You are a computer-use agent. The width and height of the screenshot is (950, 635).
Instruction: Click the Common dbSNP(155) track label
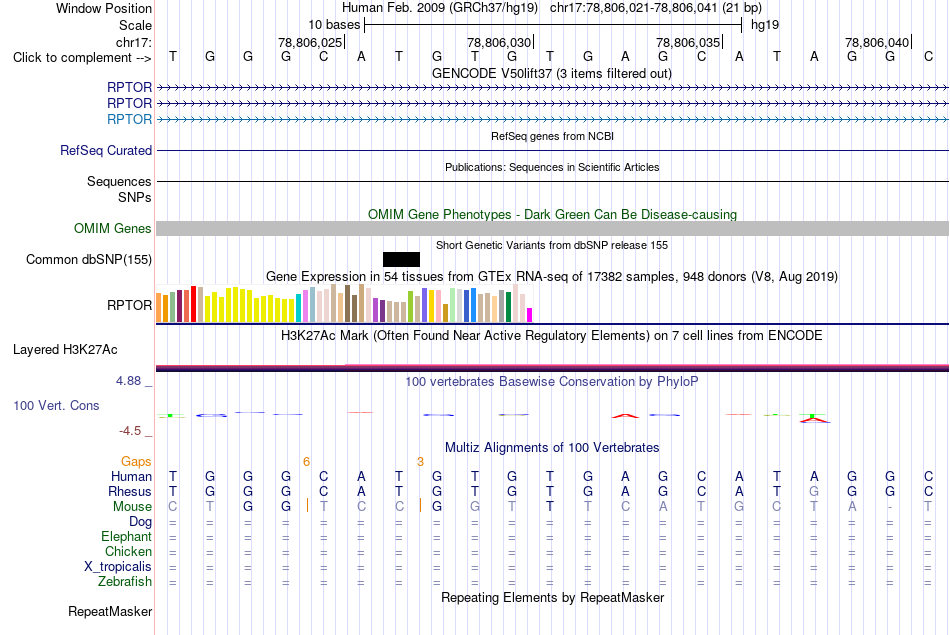[88, 259]
